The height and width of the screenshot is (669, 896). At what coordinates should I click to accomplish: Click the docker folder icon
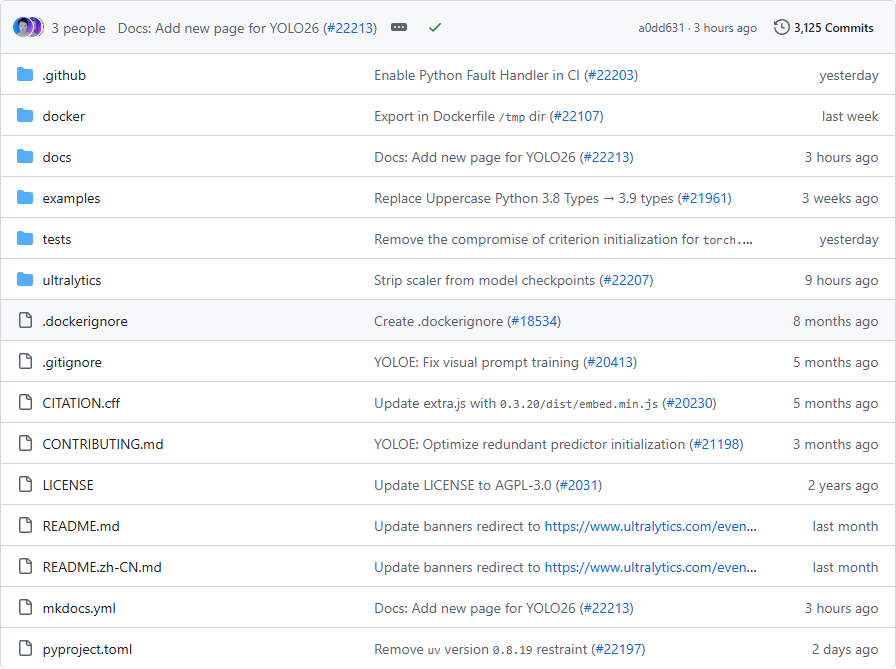tap(25, 116)
